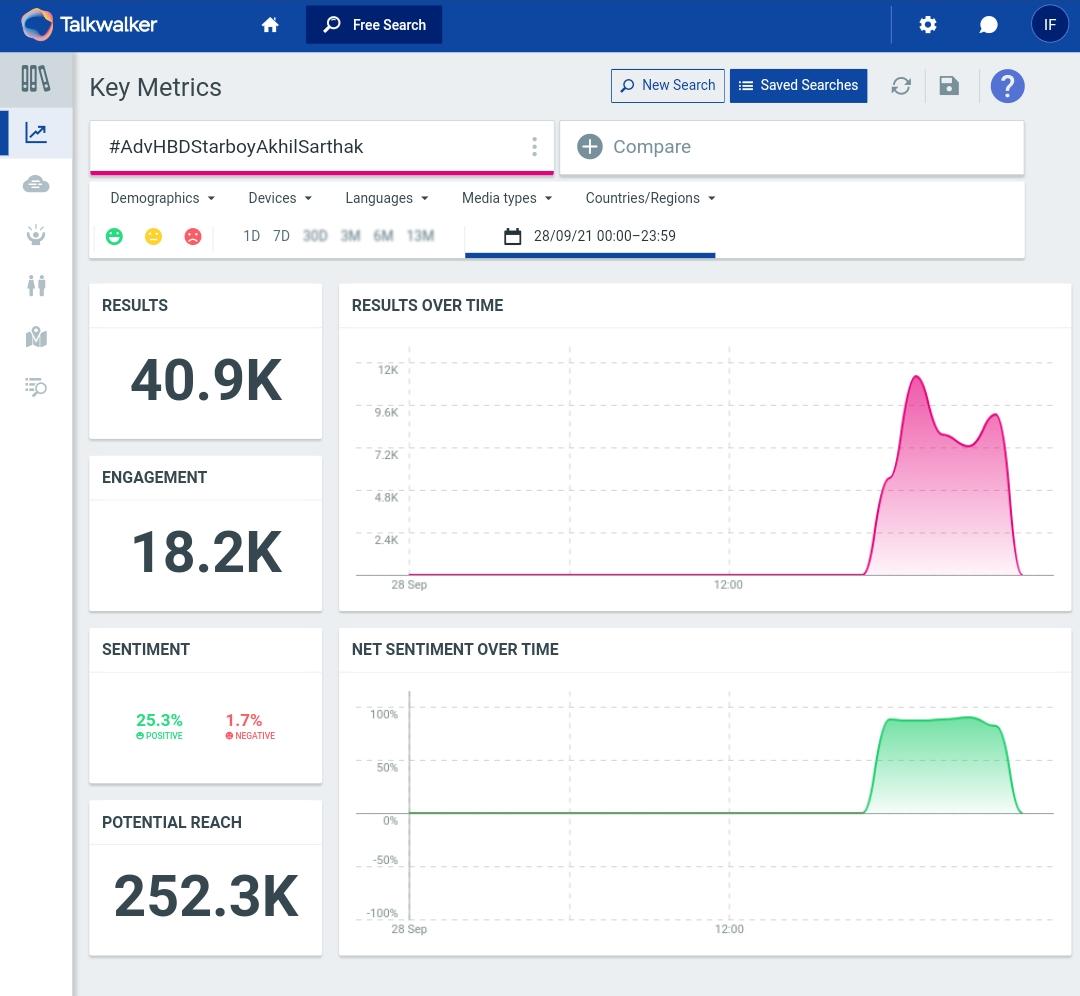
Task: Select the 13M time range
Action: click(420, 236)
